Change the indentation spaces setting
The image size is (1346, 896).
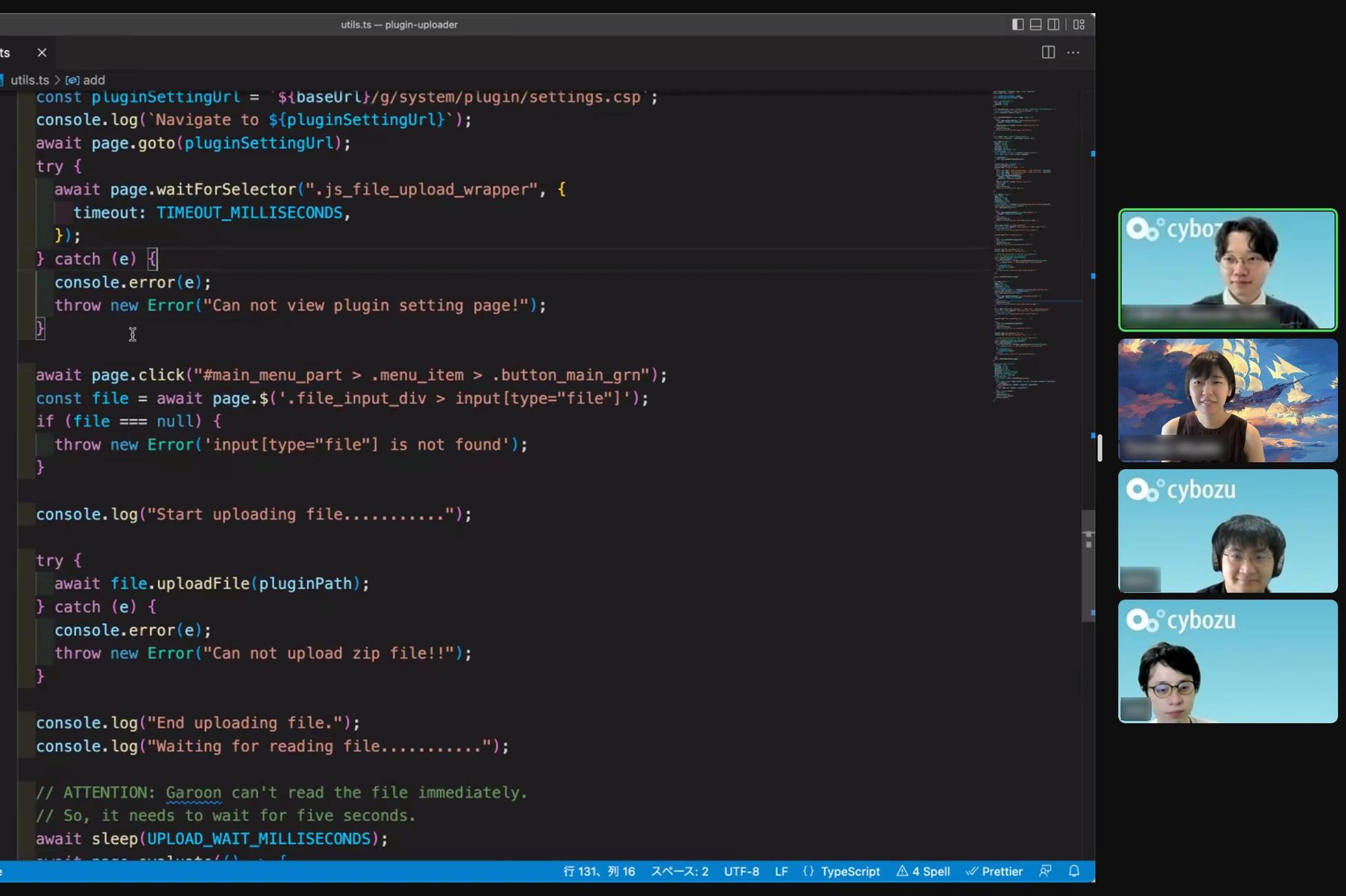679,871
